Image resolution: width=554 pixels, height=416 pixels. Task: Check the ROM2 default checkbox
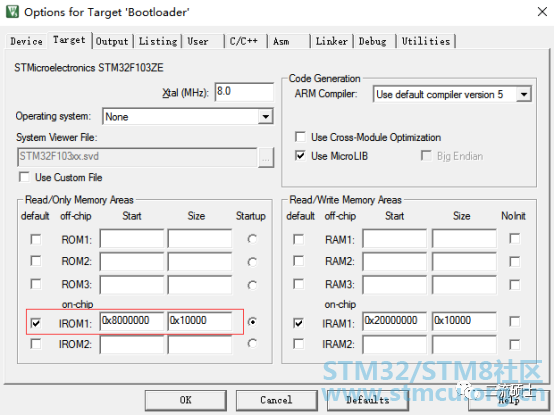point(36,261)
